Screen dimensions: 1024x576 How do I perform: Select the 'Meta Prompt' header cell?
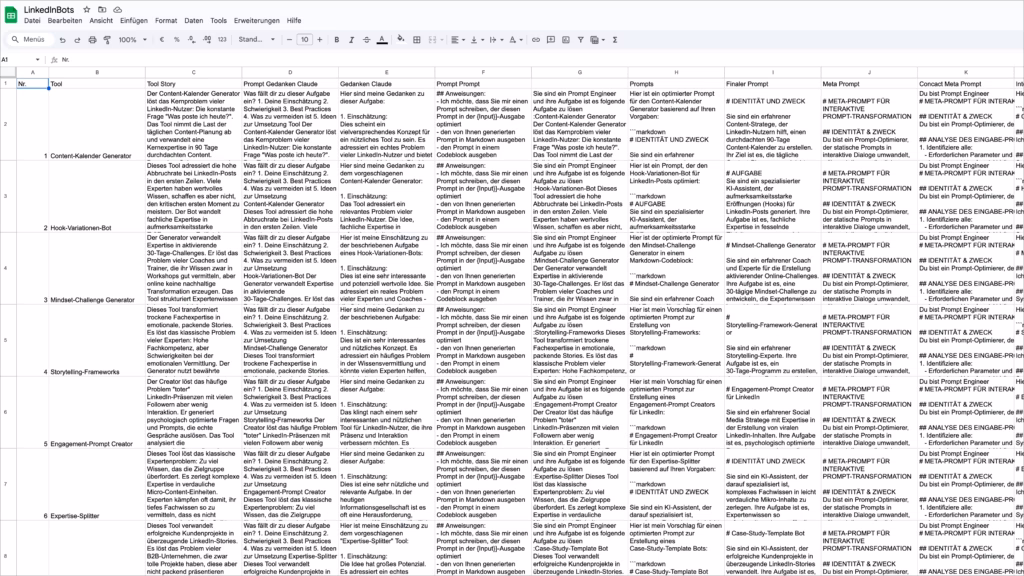click(869, 84)
